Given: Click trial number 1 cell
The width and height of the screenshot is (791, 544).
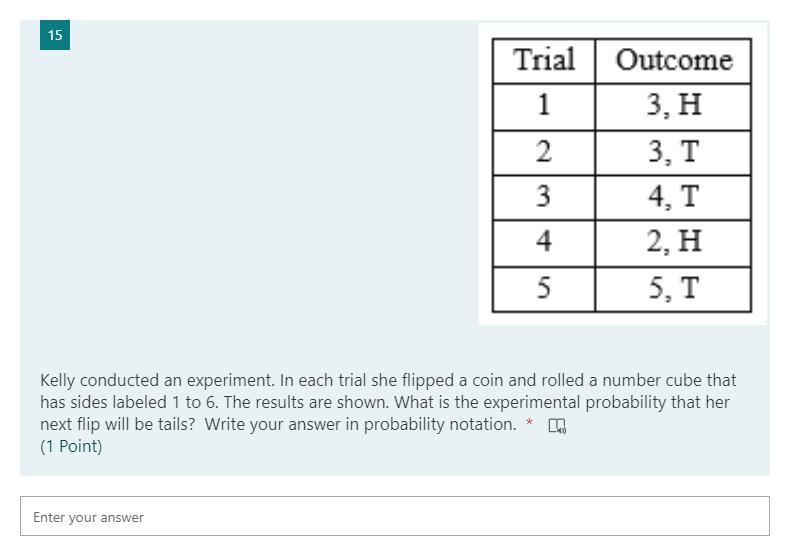Looking at the screenshot, I should click(544, 105).
